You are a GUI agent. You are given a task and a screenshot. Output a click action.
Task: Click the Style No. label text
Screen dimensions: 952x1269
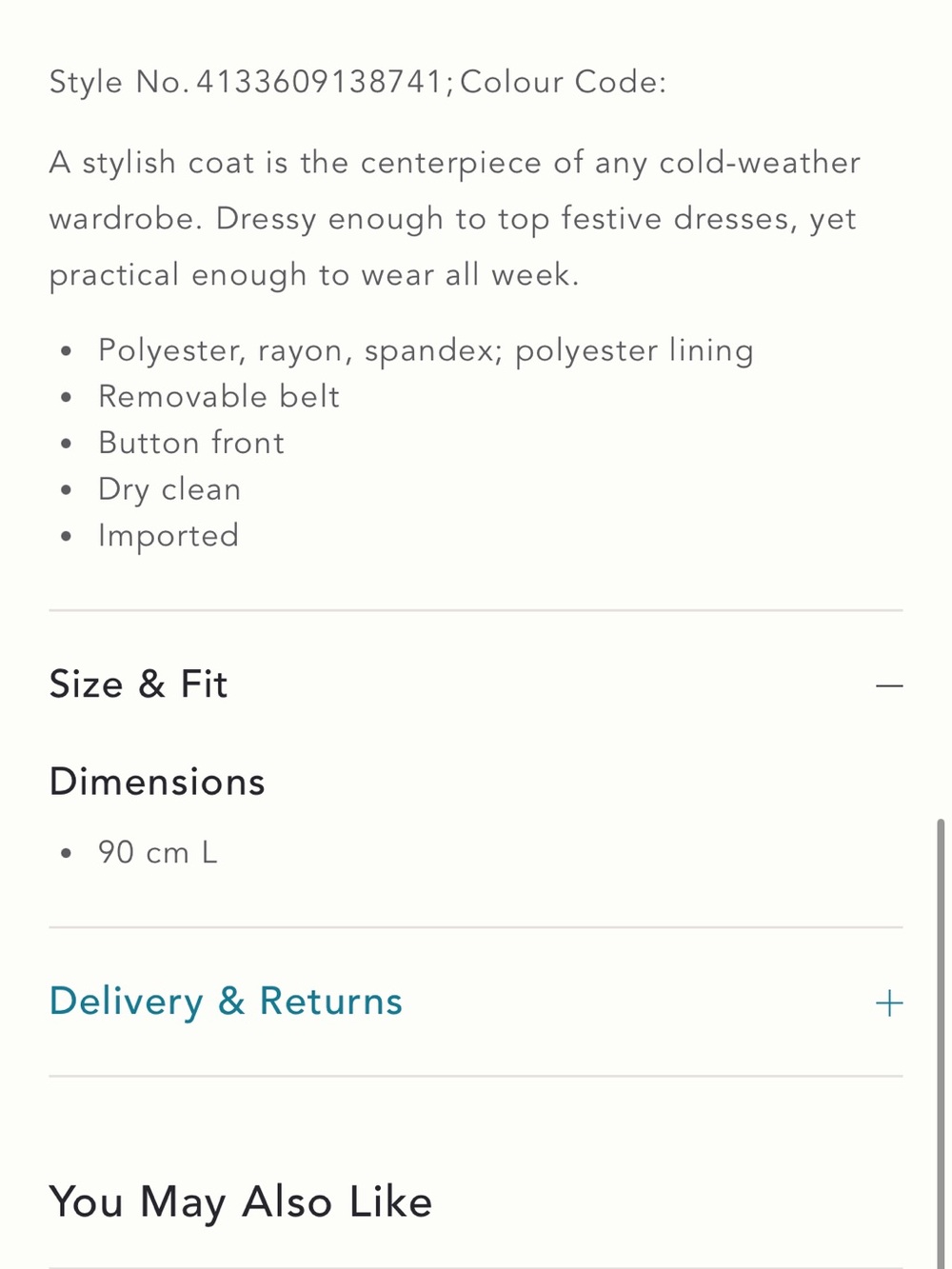point(119,82)
